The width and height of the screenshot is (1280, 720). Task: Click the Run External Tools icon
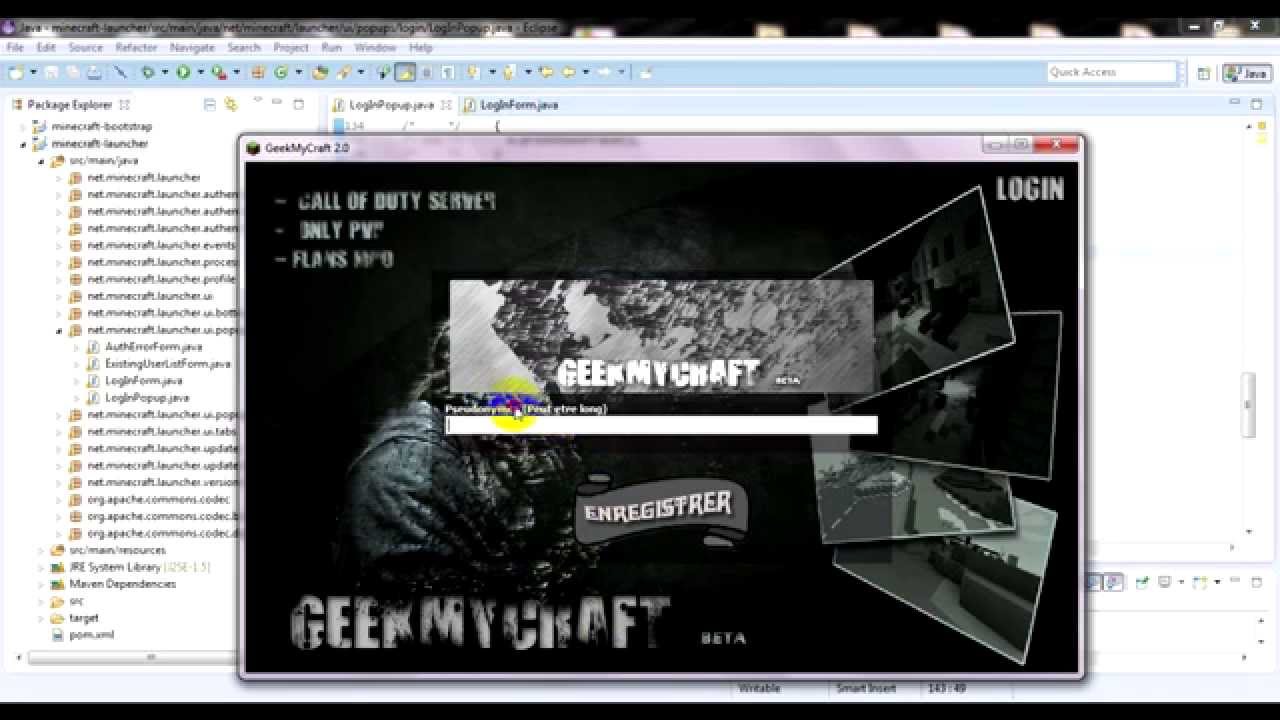click(x=218, y=72)
